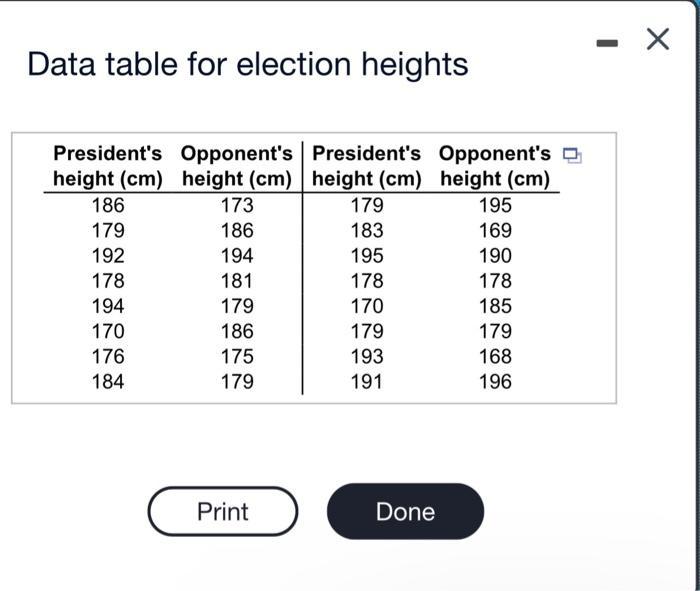Select the opponent's height value 168
Viewport: 700px width, 591px height.
pyautogui.click(x=495, y=357)
